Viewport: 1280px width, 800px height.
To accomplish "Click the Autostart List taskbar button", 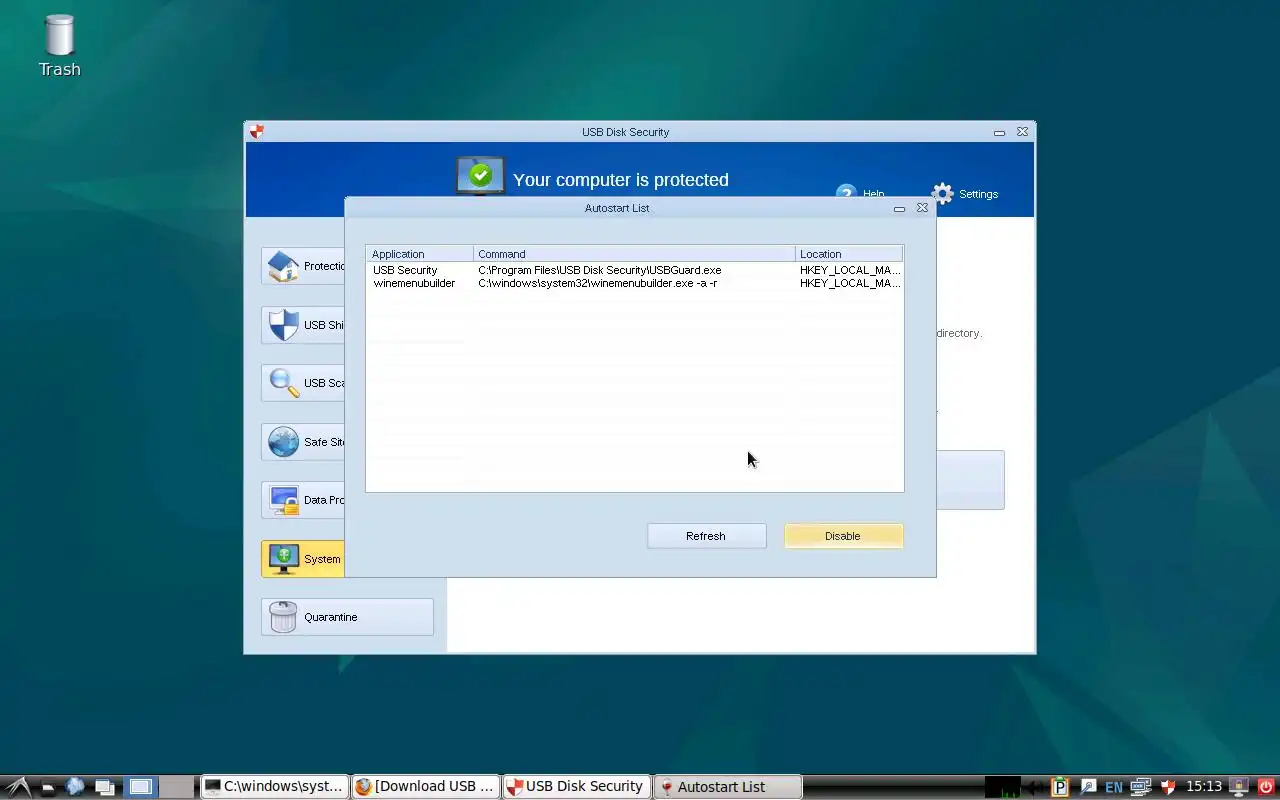I will [728, 787].
